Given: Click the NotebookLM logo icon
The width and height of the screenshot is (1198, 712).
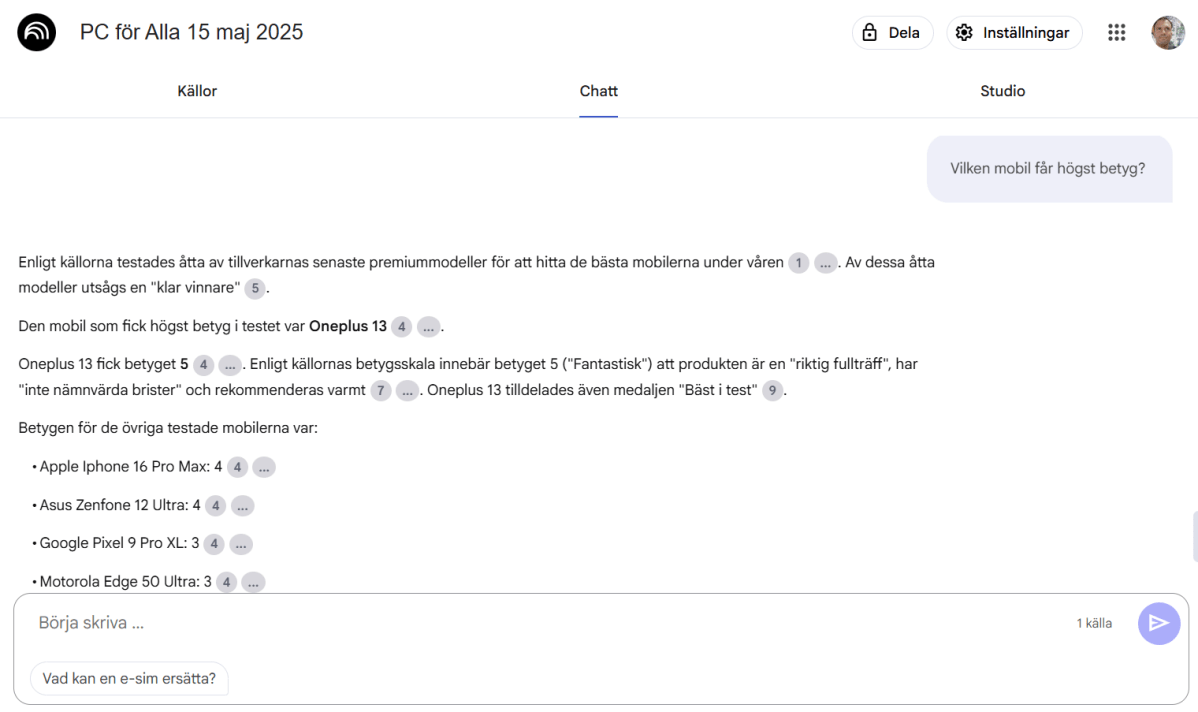Looking at the screenshot, I should 37,33.
